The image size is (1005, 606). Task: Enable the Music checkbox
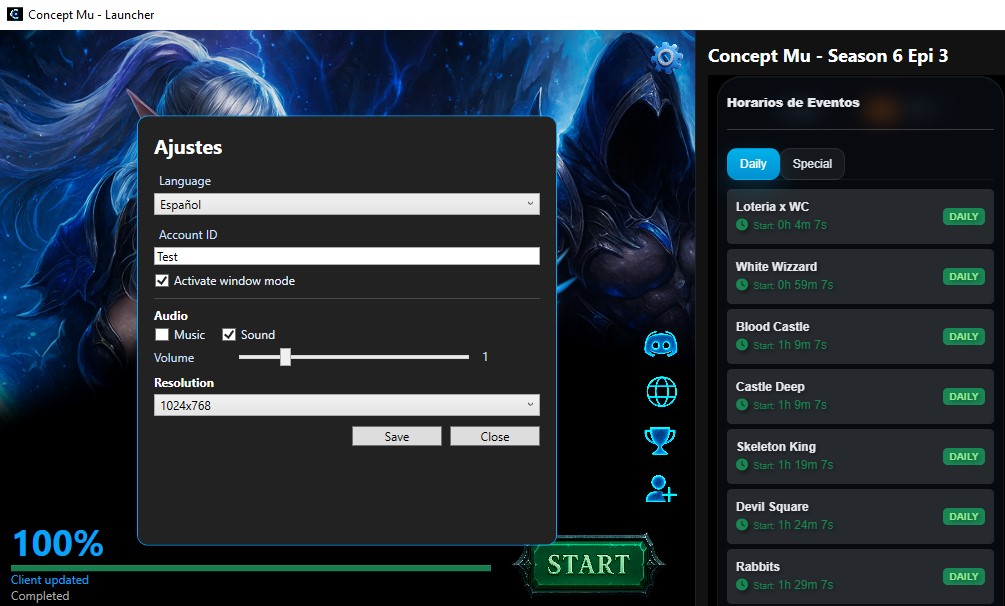click(x=162, y=334)
